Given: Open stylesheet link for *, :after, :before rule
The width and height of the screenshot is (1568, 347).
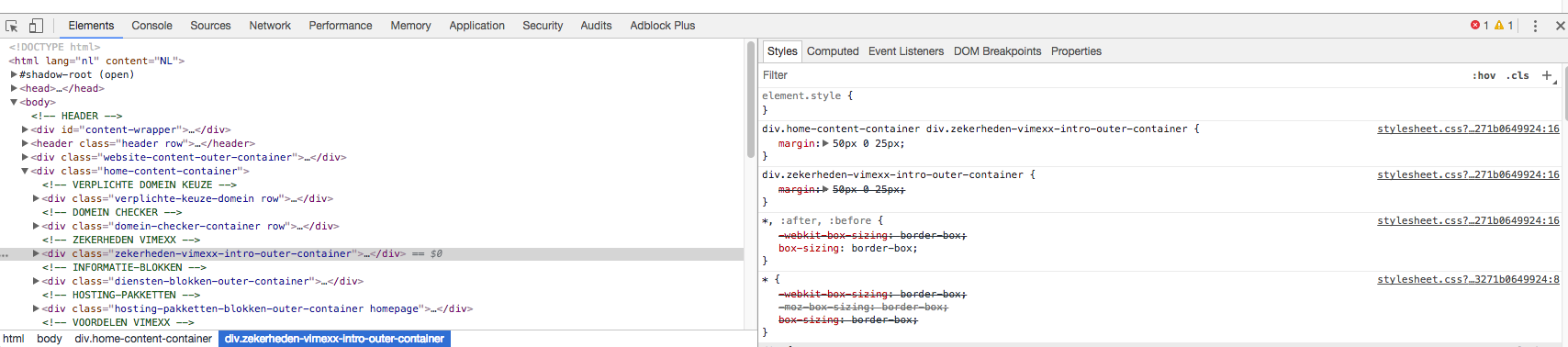Looking at the screenshot, I should point(1468,221).
